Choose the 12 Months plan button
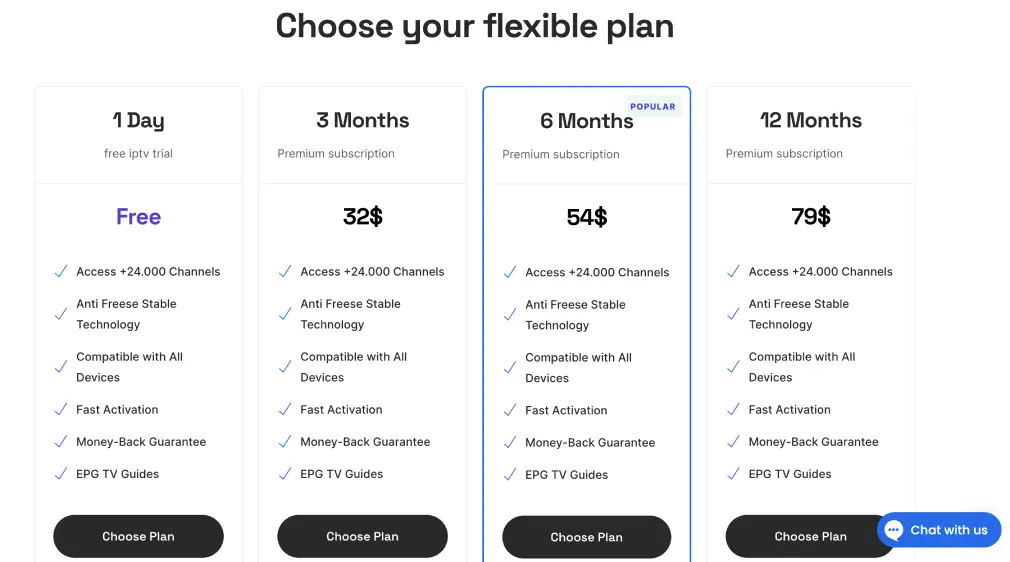The height and width of the screenshot is (562, 1010). tap(810, 536)
